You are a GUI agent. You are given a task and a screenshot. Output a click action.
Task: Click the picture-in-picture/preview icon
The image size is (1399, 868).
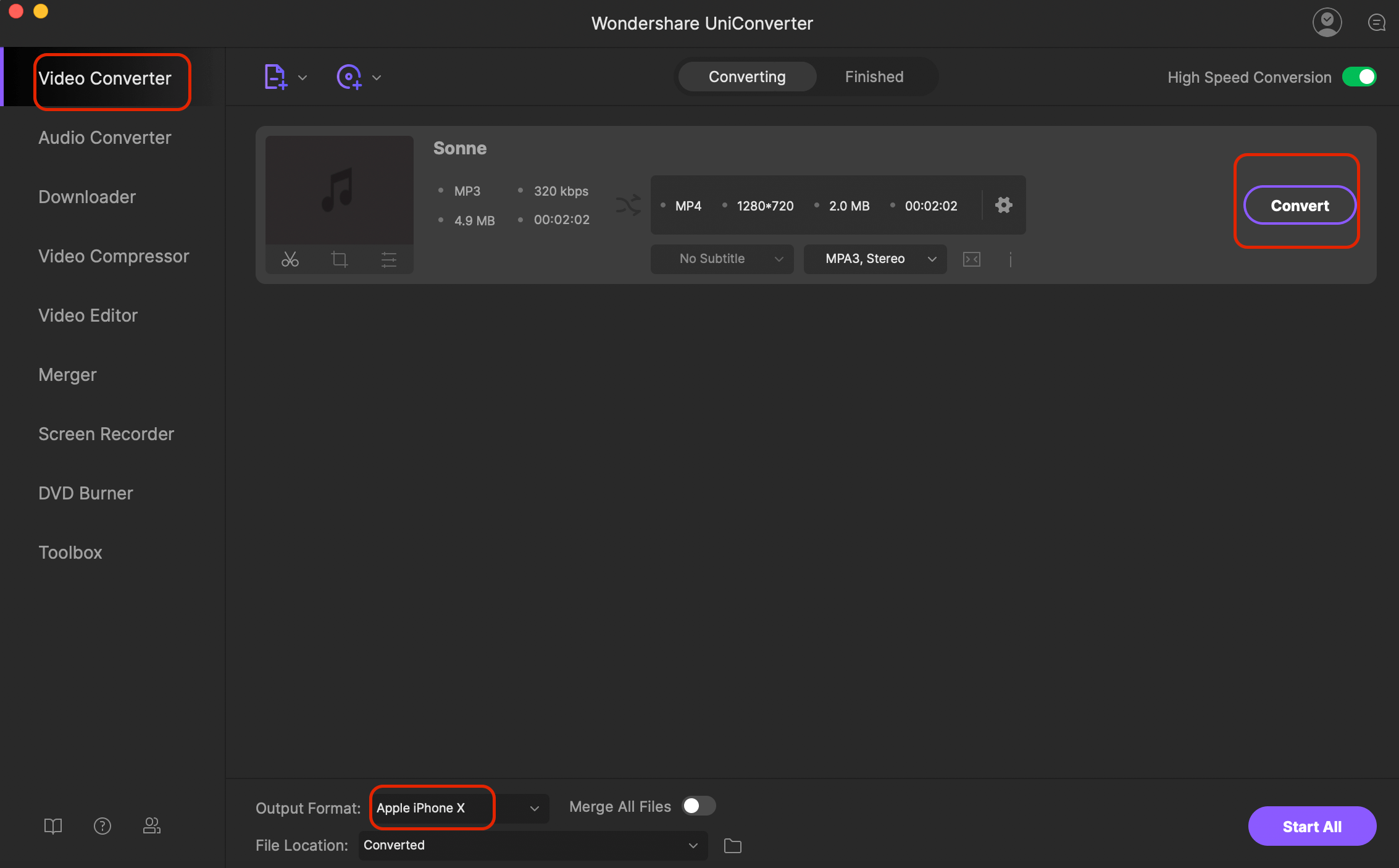click(971, 259)
